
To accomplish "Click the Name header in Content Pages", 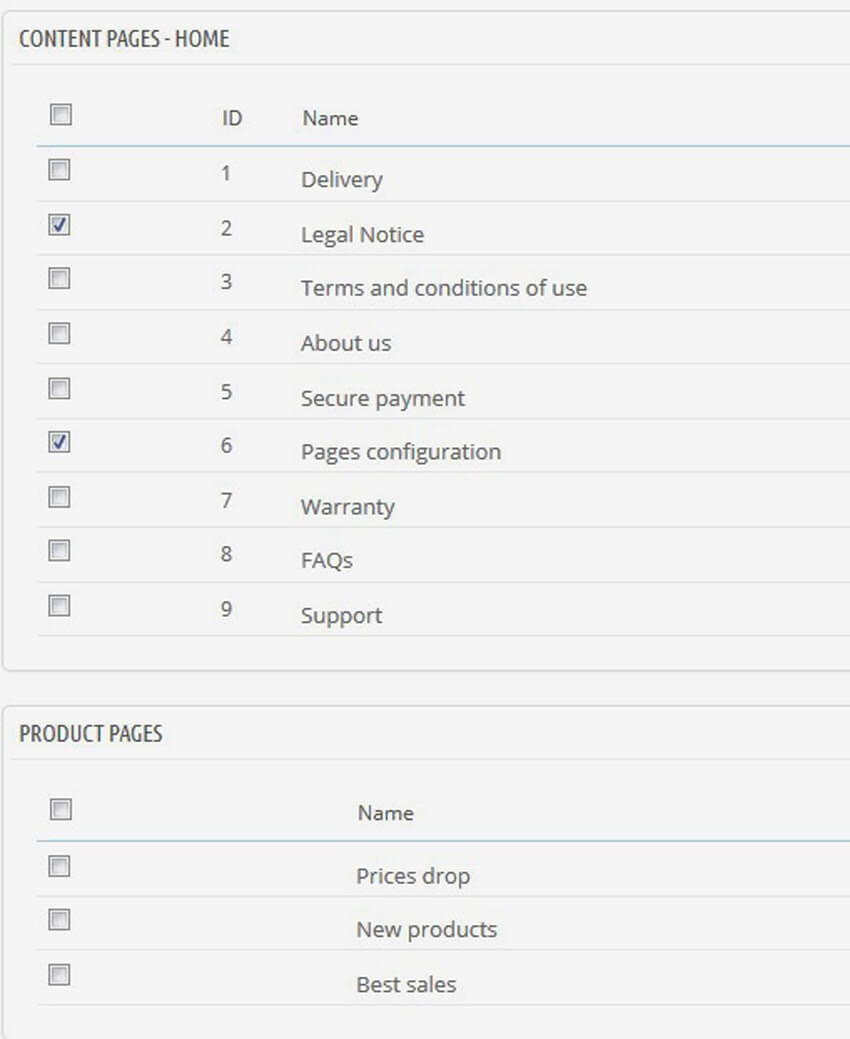I will [x=330, y=118].
